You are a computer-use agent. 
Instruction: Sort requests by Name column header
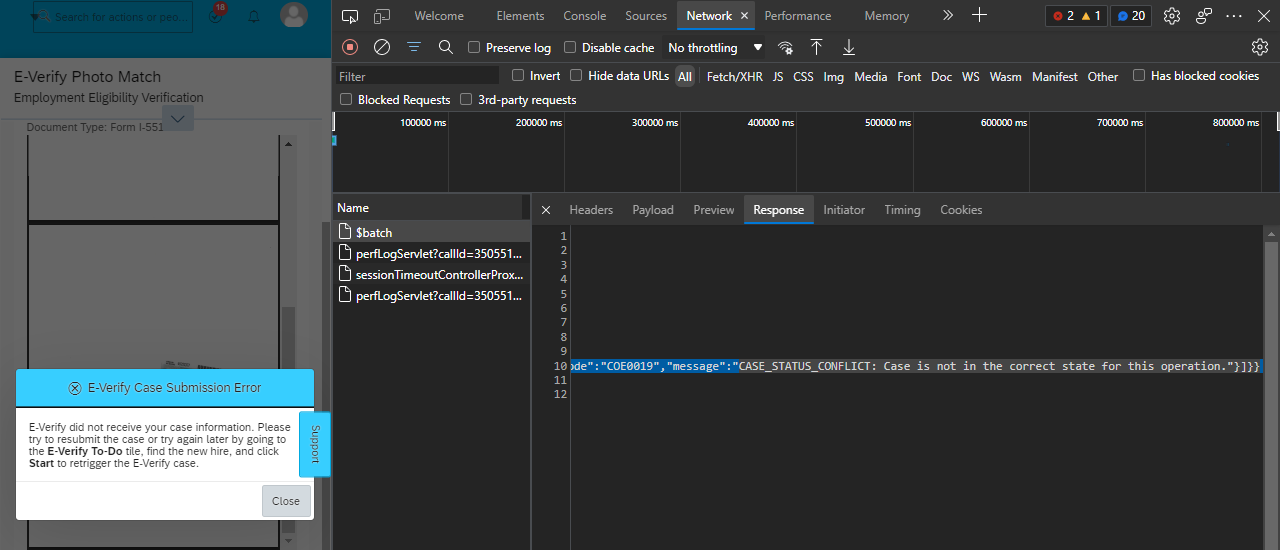(x=428, y=208)
